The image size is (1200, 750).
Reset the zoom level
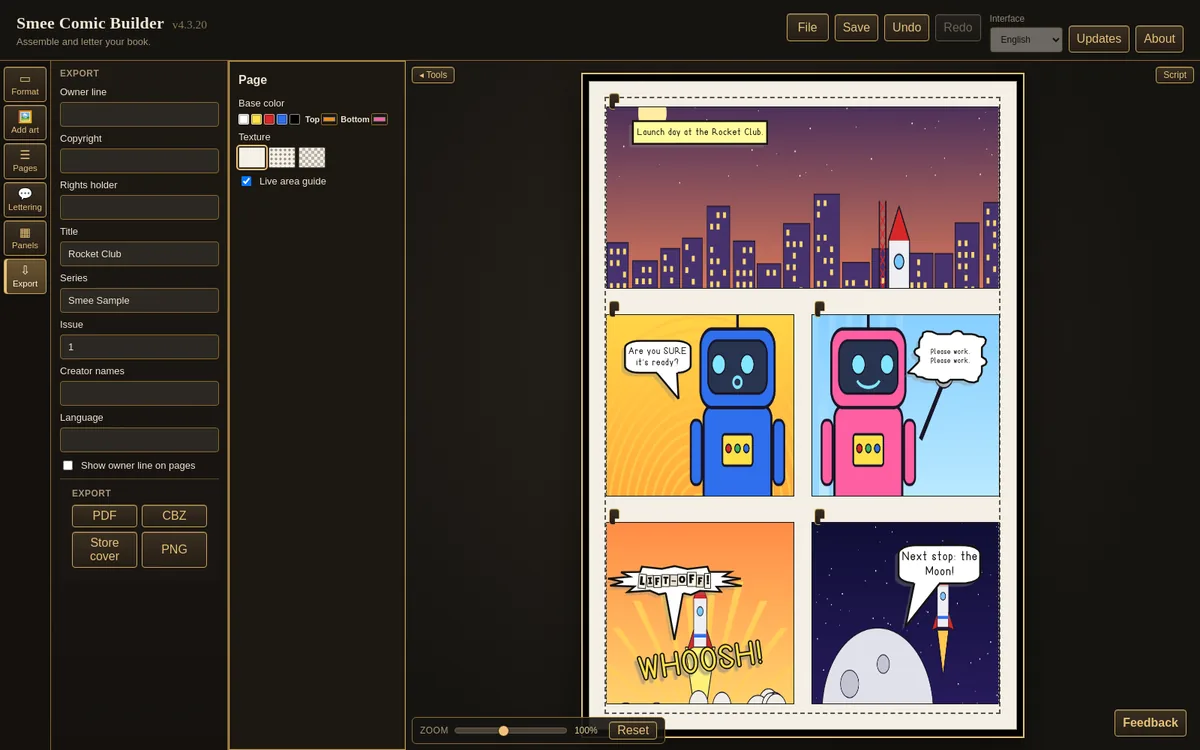pos(633,730)
